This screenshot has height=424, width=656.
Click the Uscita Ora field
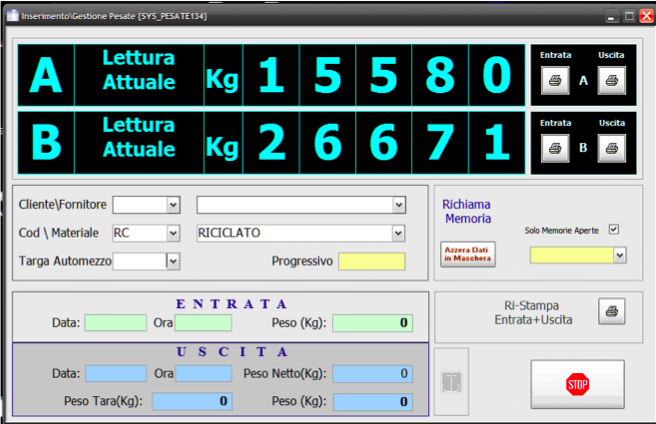[x=203, y=373]
